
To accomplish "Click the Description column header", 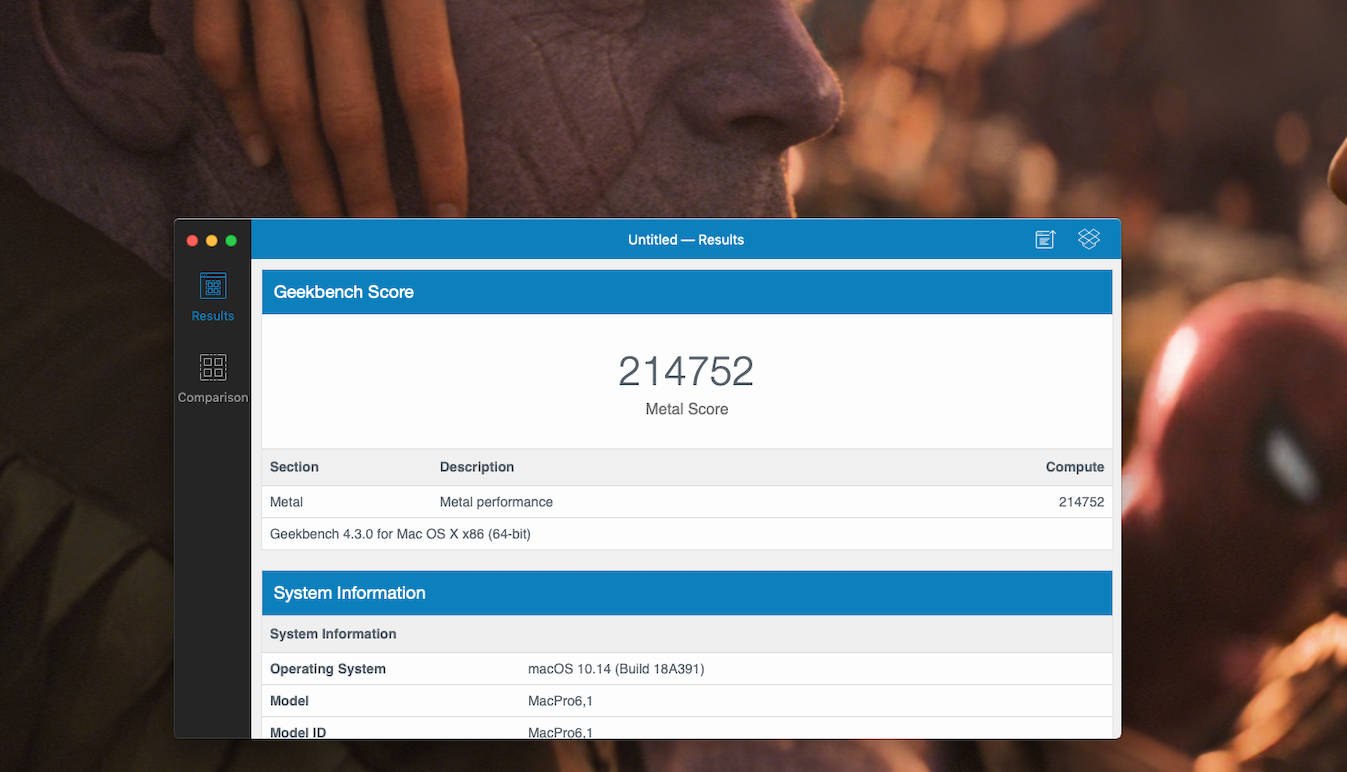I will (477, 467).
